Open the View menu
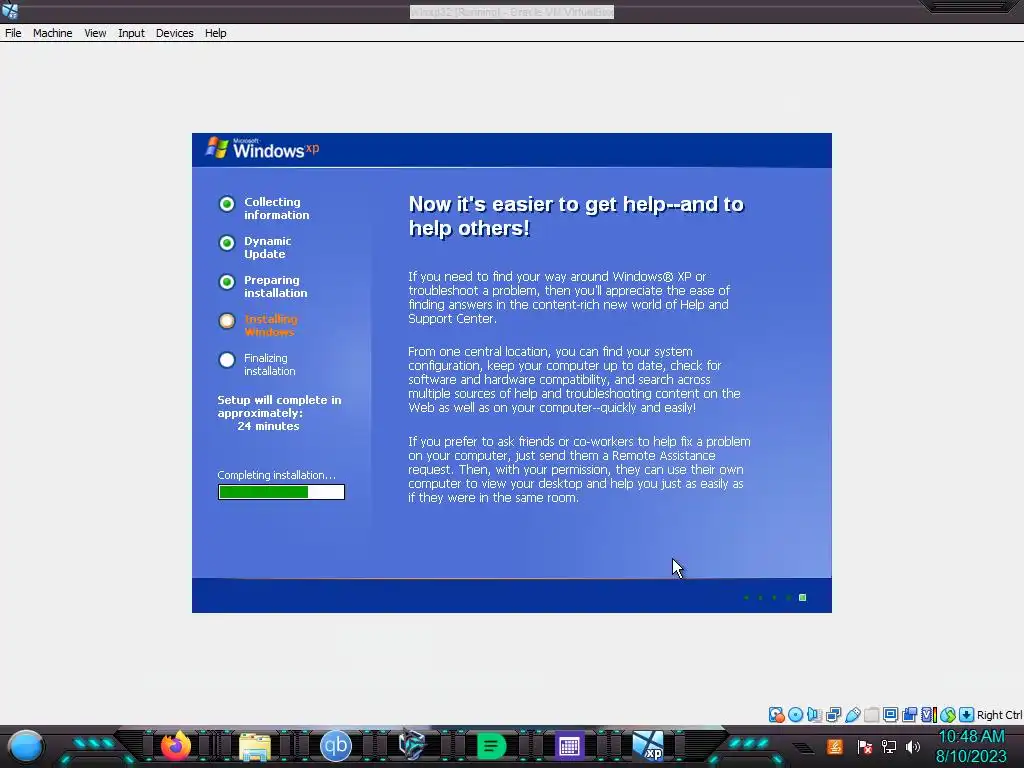Image resolution: width=1024 pixels, height=768 pixels. pos(95,33)
